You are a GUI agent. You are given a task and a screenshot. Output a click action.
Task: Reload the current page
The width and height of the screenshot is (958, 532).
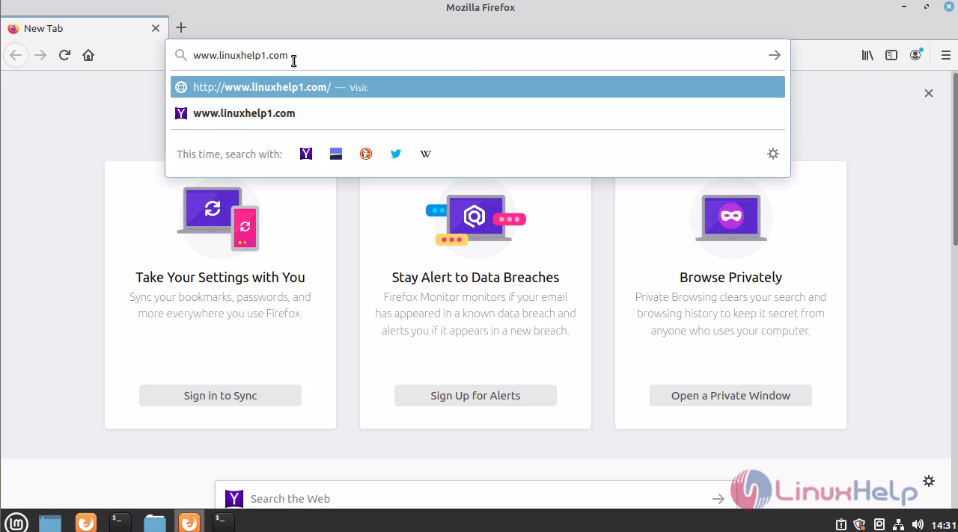64,55
